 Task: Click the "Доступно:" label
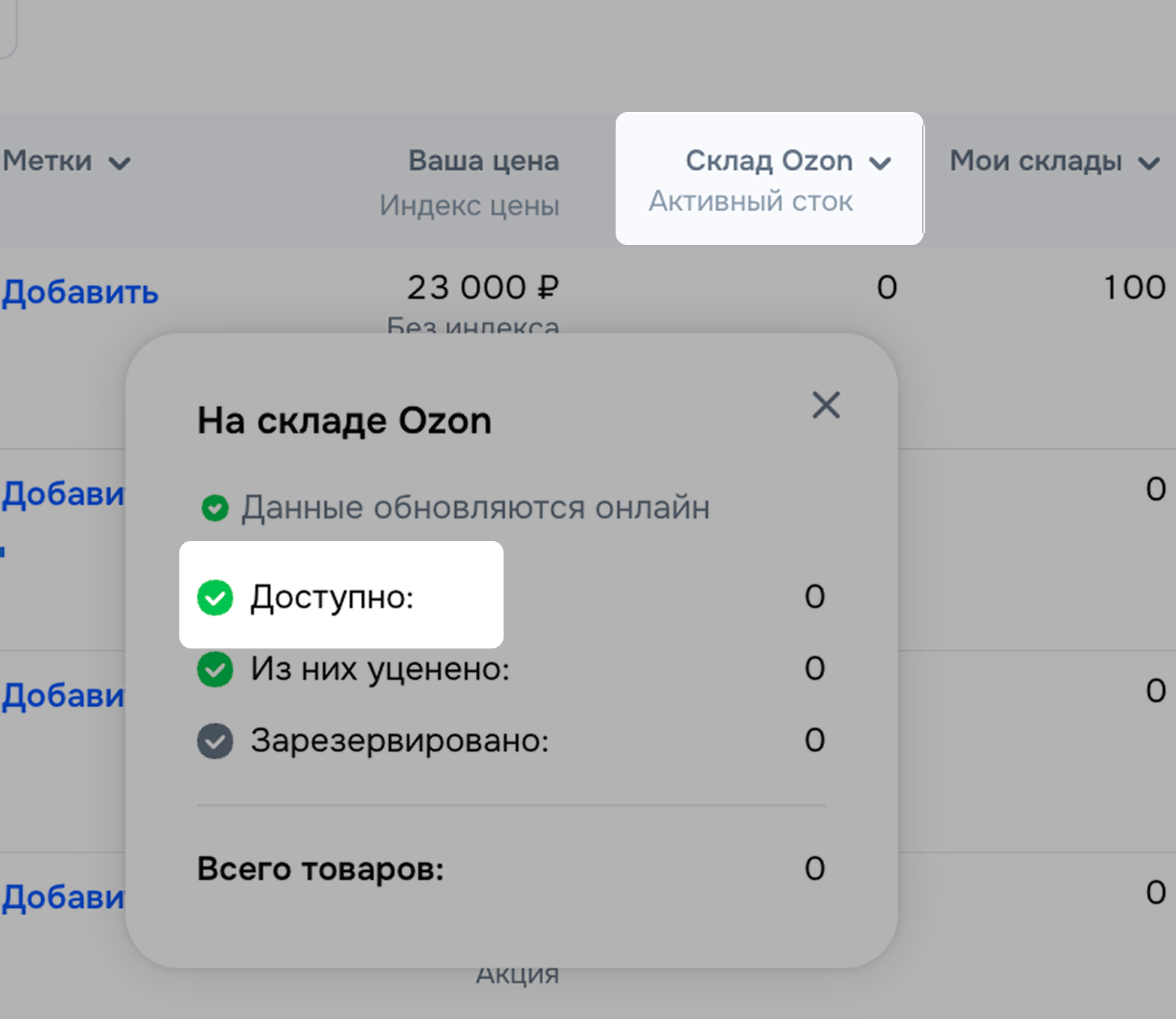(332, 597)
